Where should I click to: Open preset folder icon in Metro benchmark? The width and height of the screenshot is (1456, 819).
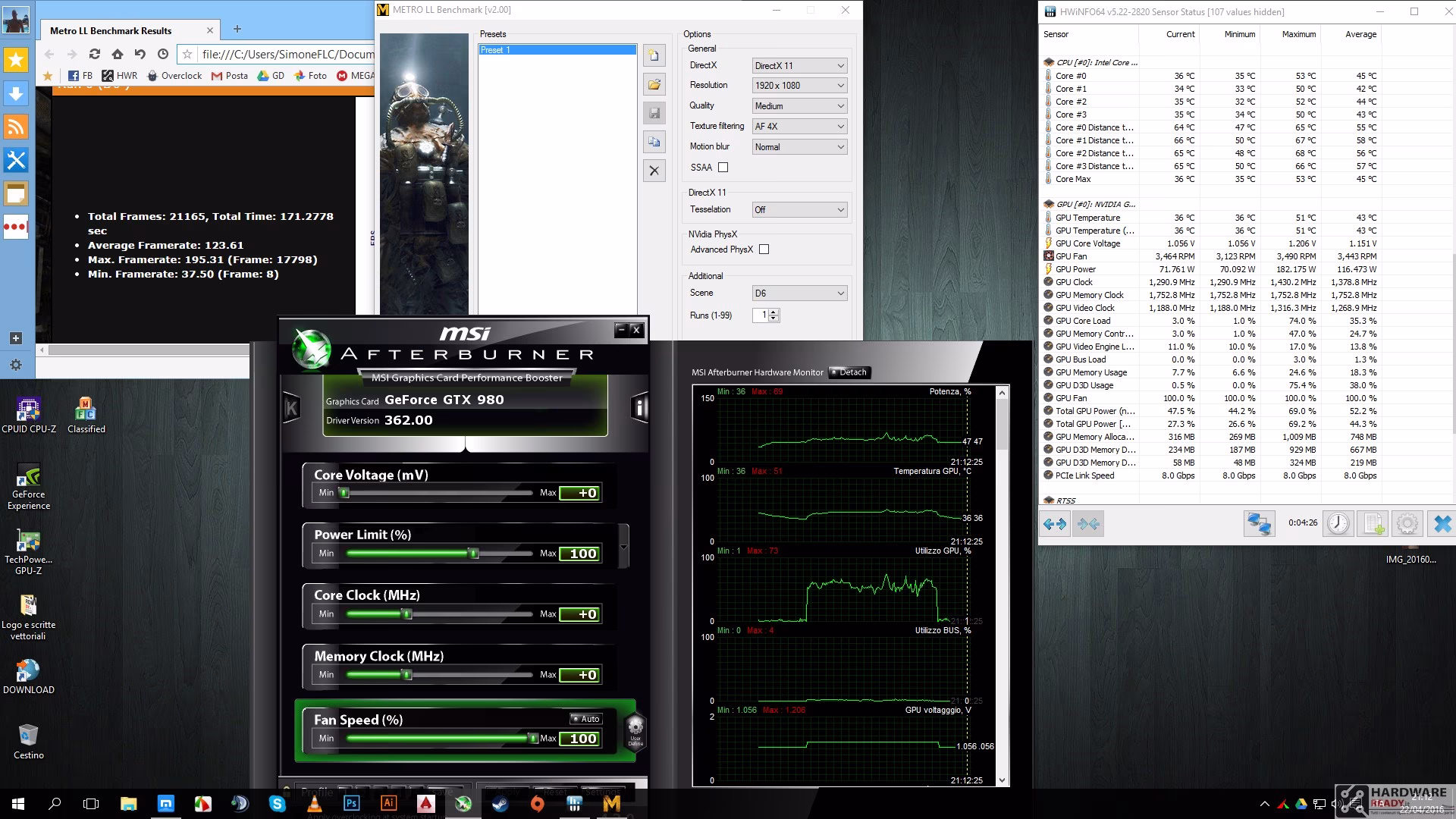pos(654,84)
